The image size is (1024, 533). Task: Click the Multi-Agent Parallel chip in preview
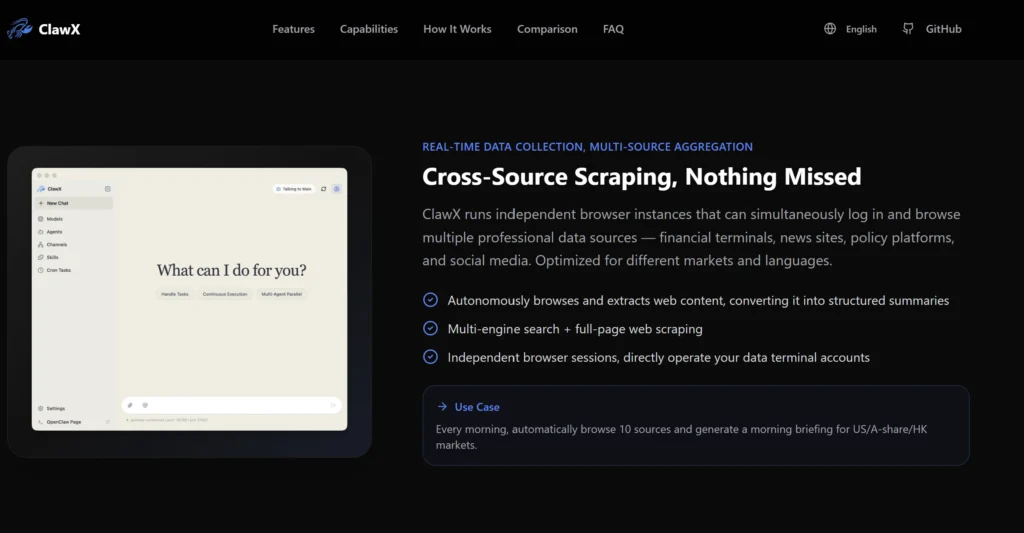click(281, 294)
